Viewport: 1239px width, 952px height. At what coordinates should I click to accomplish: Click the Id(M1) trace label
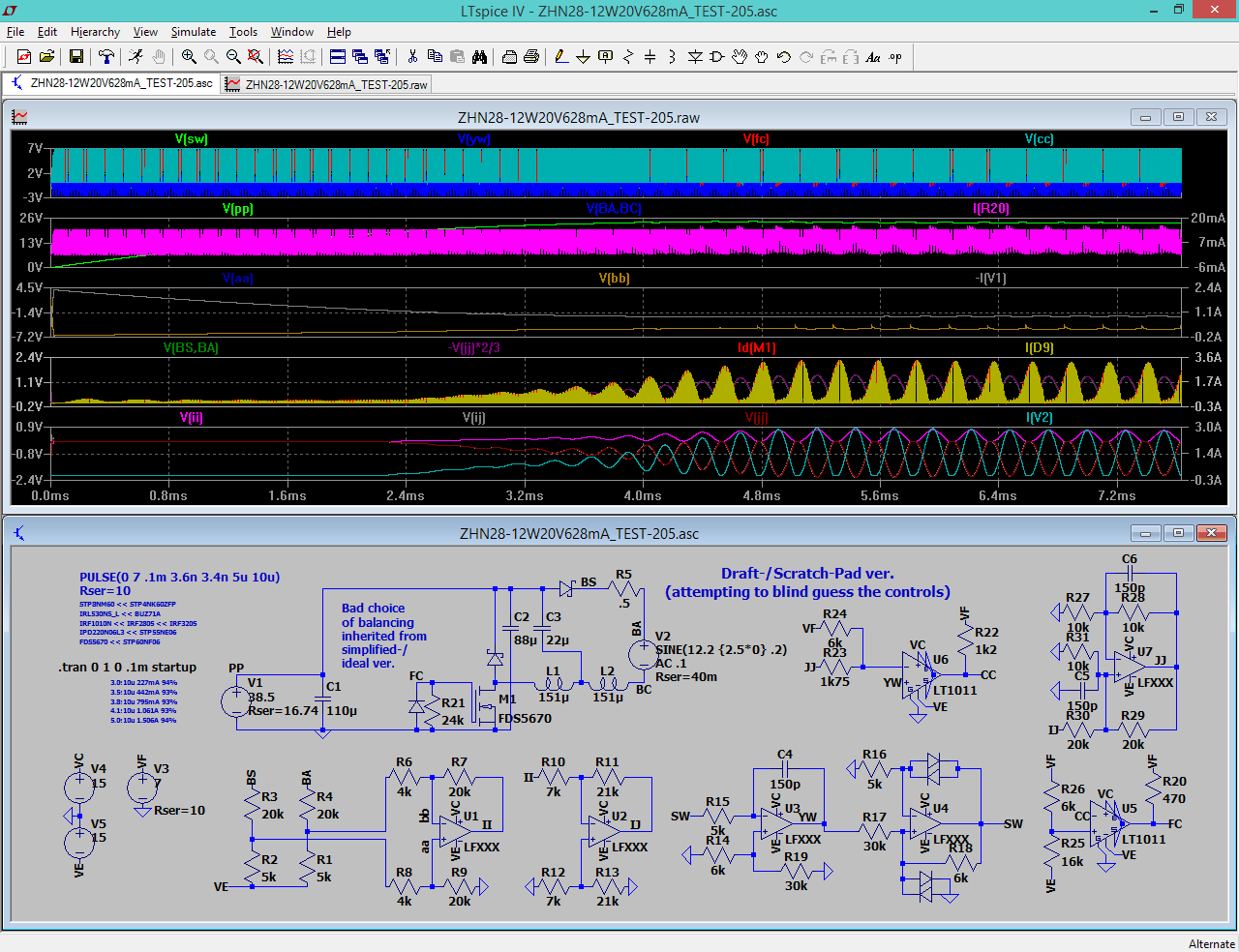point(757,348)
